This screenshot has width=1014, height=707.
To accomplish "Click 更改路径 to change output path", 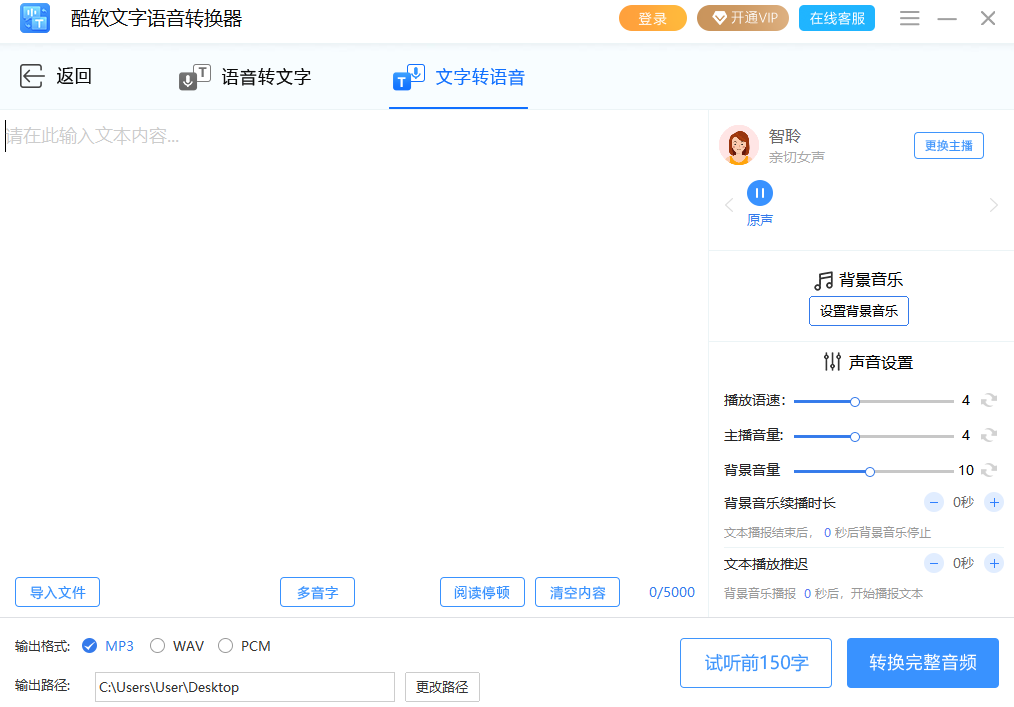I will pos(442,687).
